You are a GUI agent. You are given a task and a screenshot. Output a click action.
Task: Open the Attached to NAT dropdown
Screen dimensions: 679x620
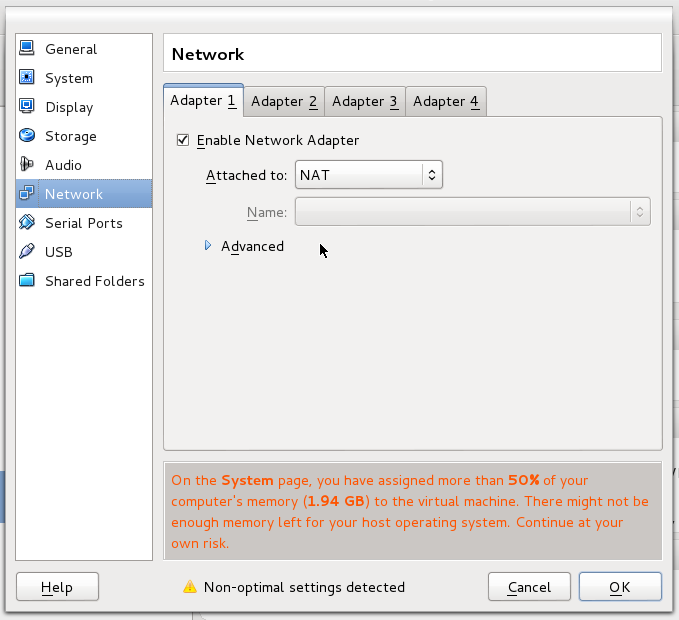(369, 175)
